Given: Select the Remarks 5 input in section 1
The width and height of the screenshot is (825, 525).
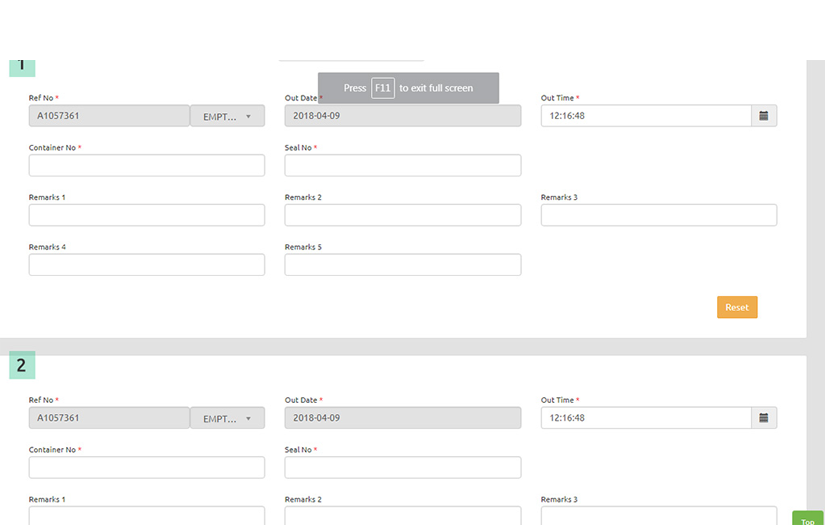Looking at the screenshot, I should [403, 265].
